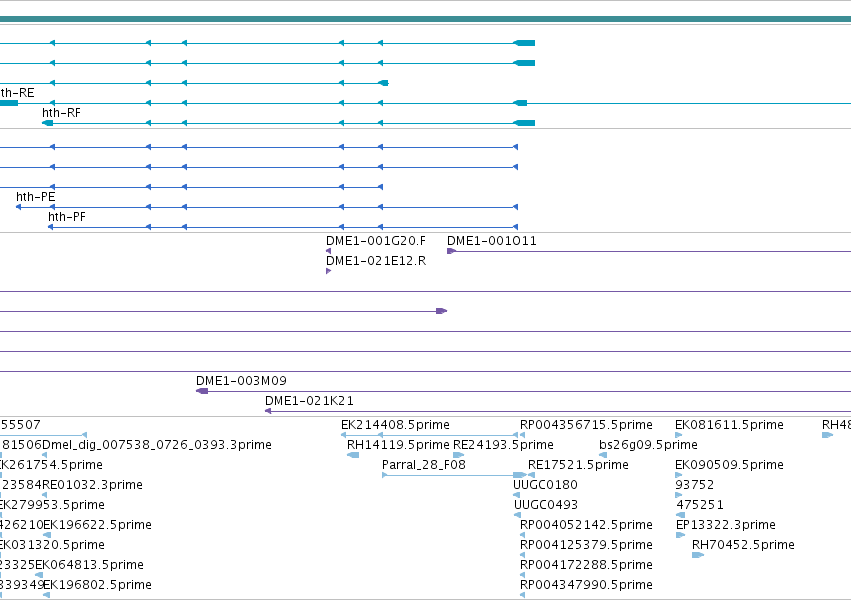The image size is (851, 600).
Task: Select the hth-RF transcript label
Action: (61, 113)
